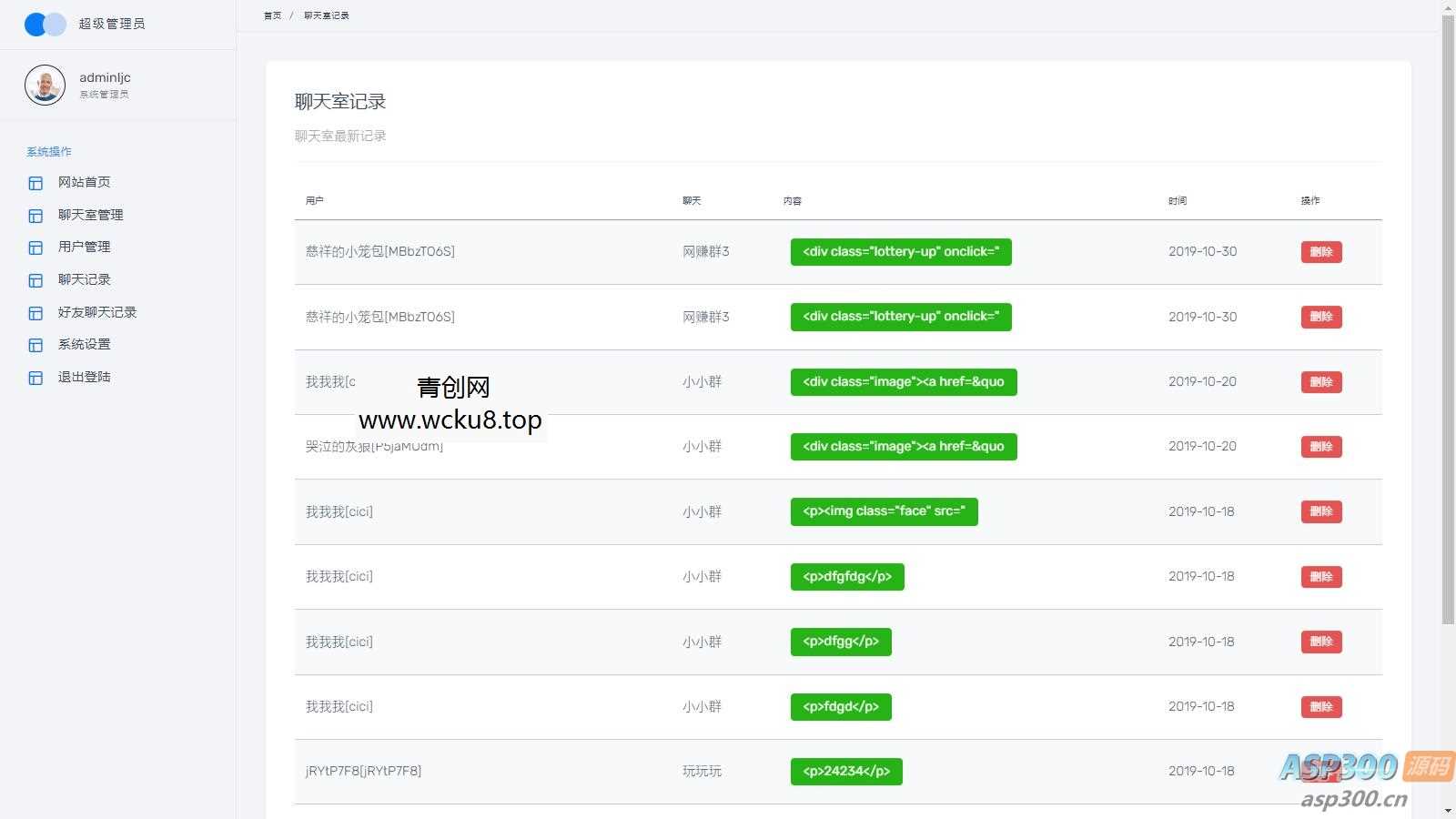Click the page's vertical scrollbar thumb

point(1448,318)
